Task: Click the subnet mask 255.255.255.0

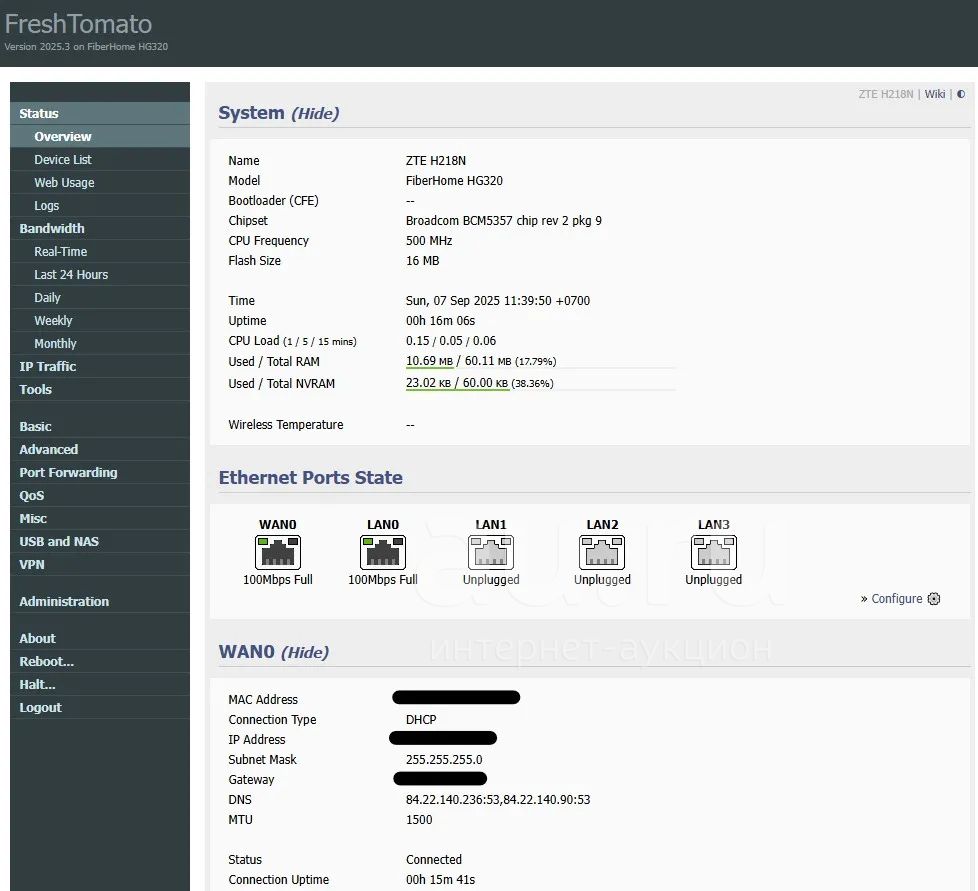Action: [x=444, y=759]
